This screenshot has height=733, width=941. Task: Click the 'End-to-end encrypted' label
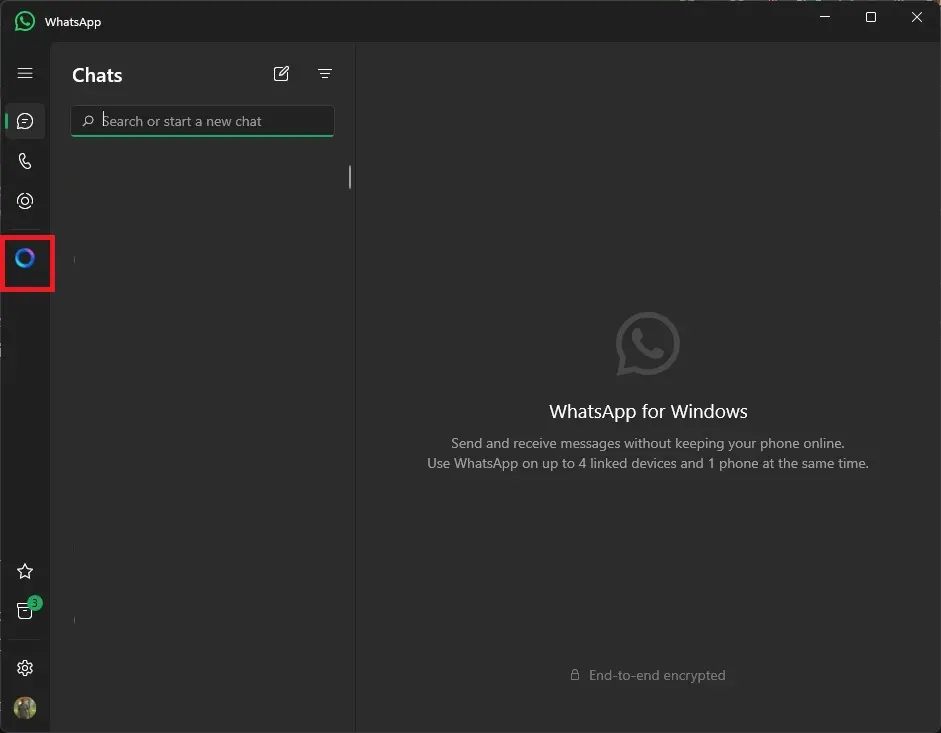coord(657,675)
